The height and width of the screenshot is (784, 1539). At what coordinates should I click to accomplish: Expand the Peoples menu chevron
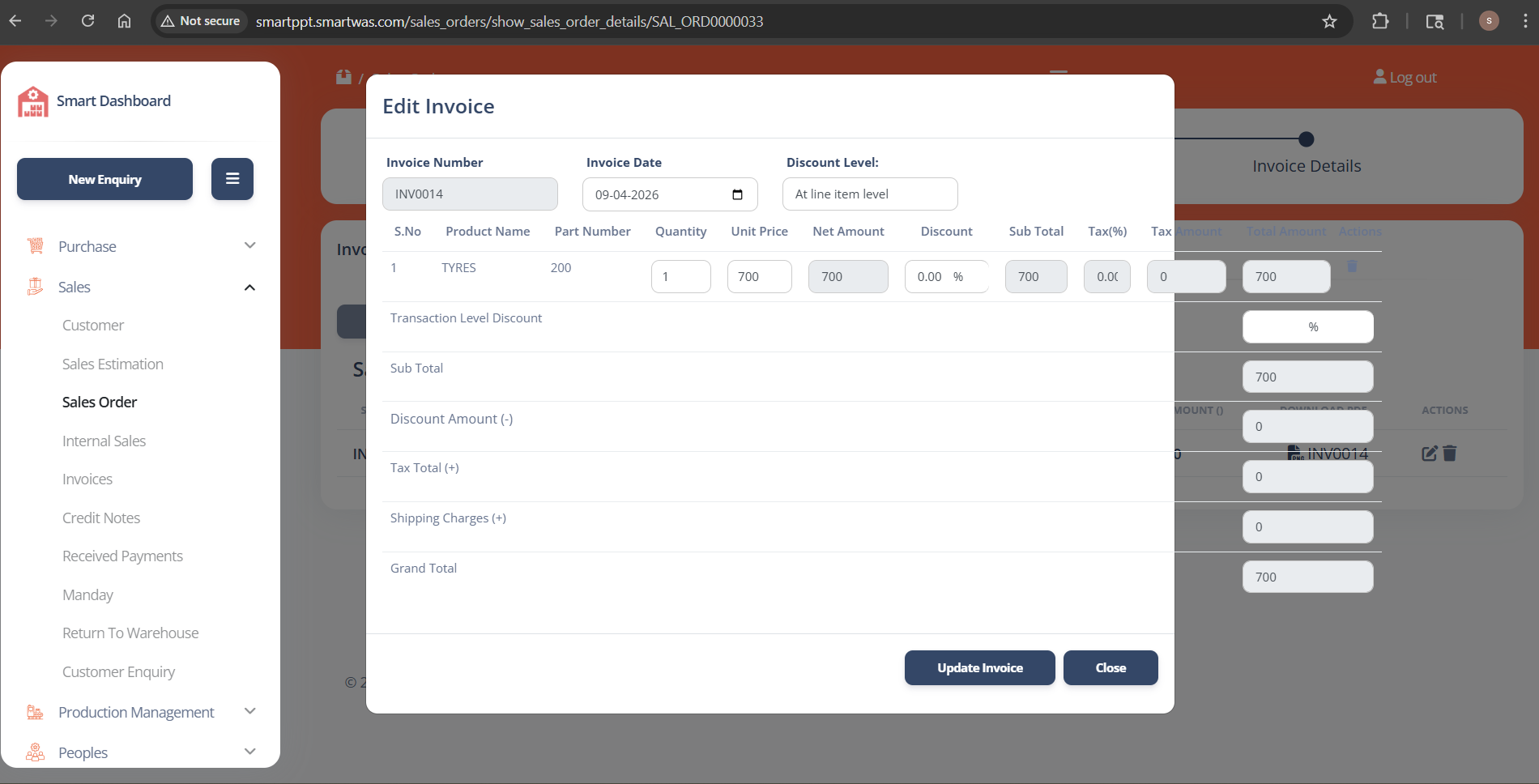250,752
